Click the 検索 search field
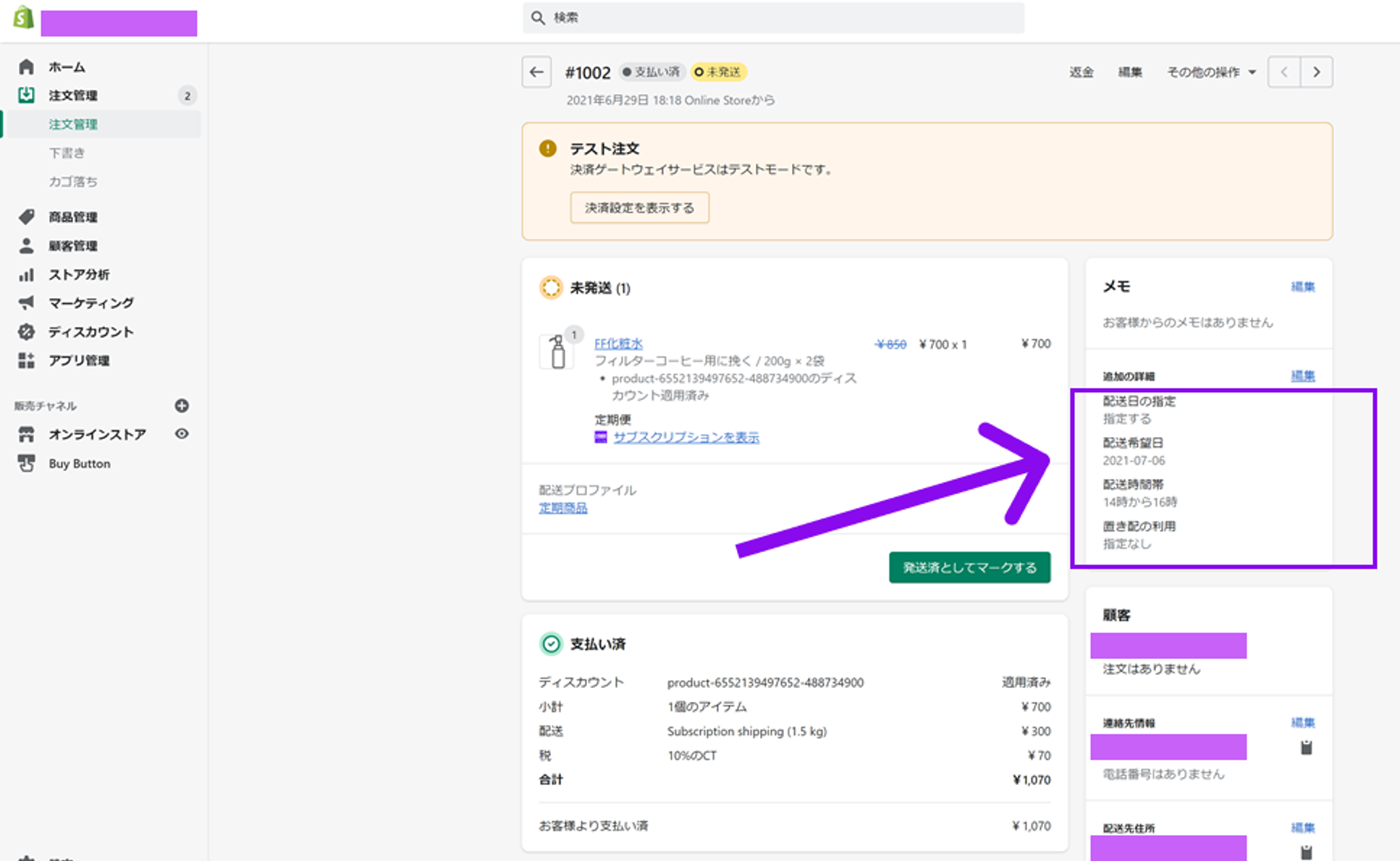 pos(773,17)
